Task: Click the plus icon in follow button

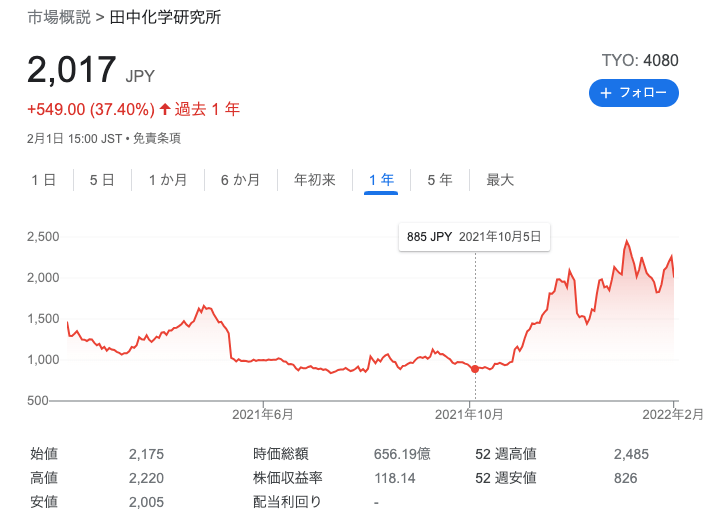Action: (x=606, y=93)
